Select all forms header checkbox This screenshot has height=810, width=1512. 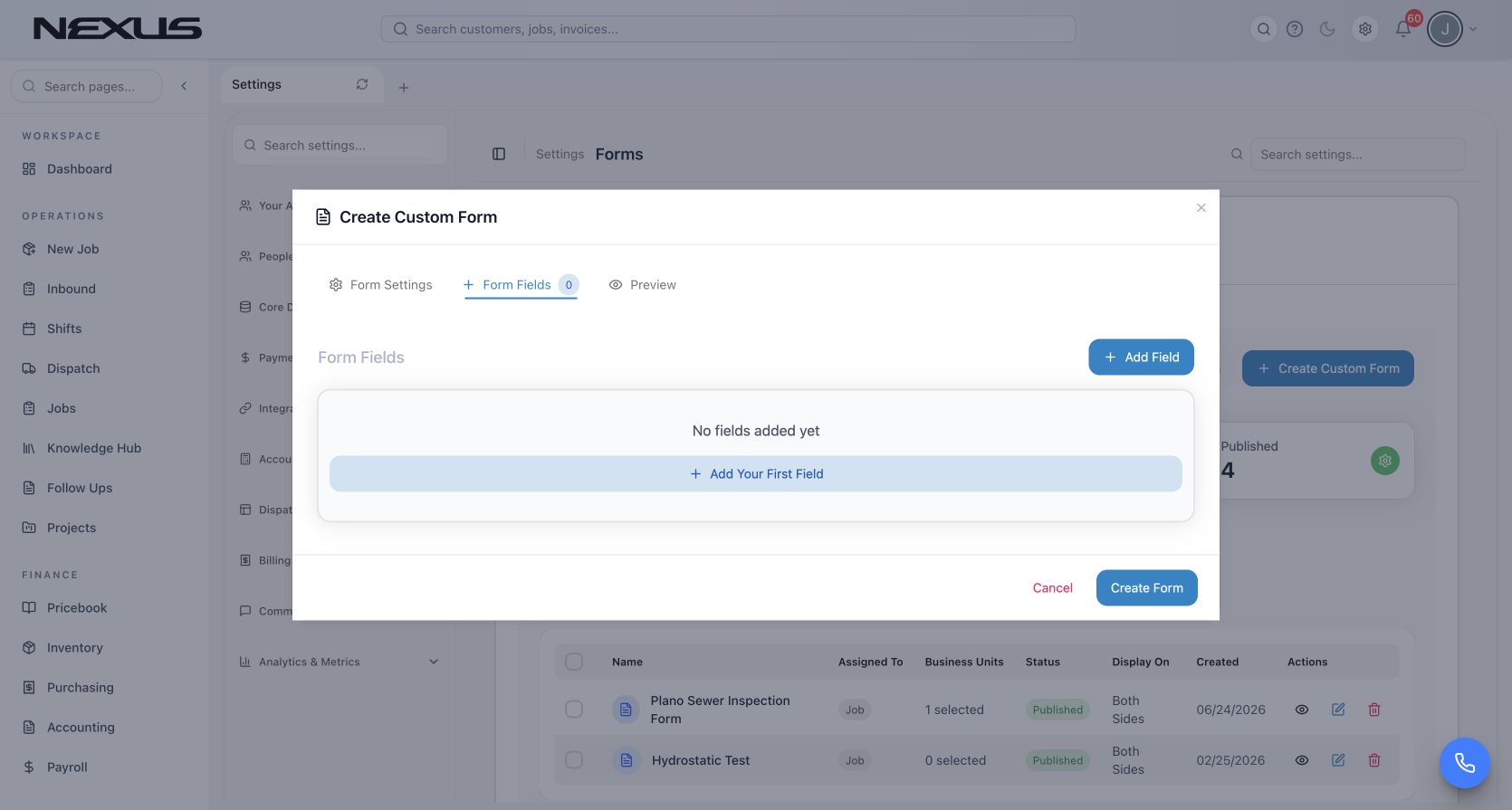574,662
